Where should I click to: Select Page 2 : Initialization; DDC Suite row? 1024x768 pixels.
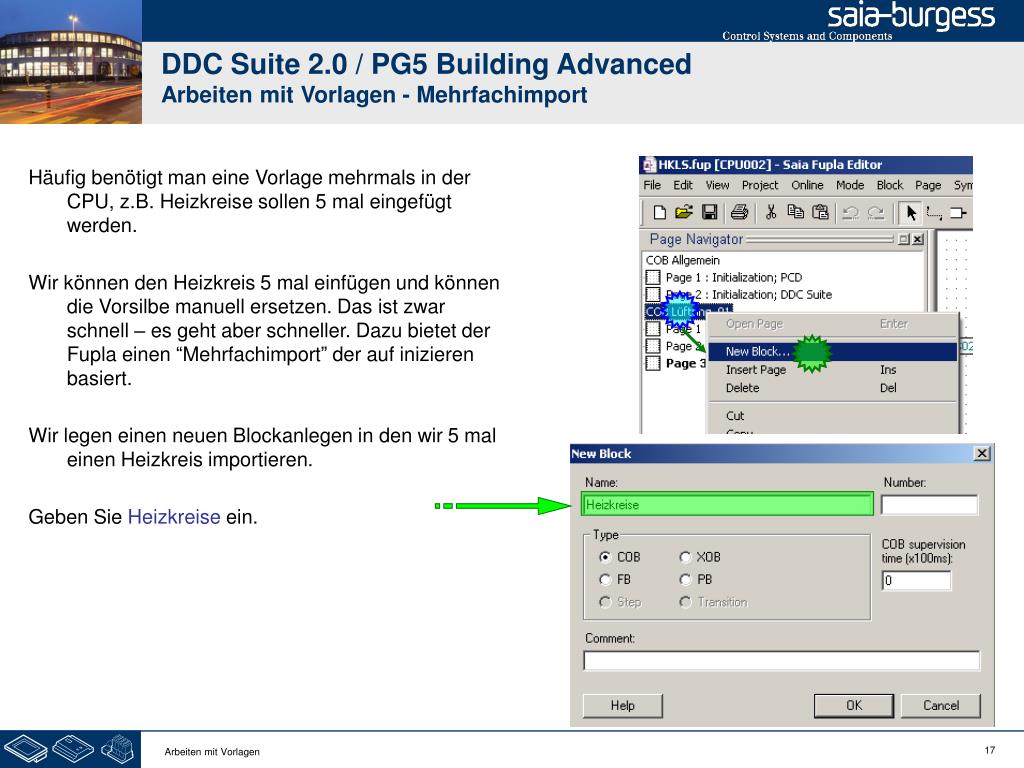[739, 295]
